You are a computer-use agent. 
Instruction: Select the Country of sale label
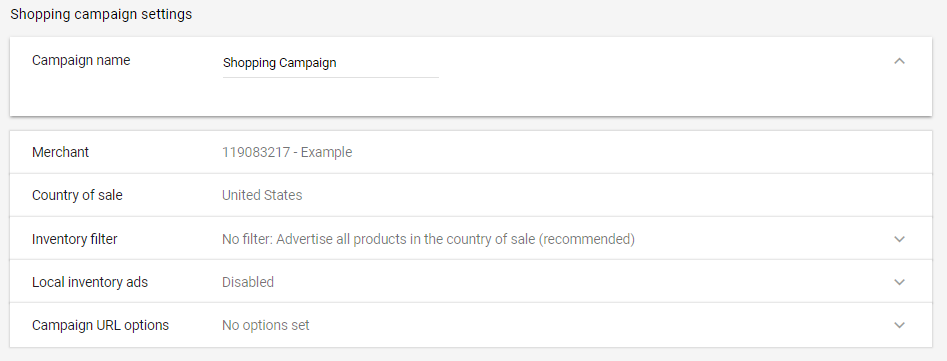(77, 196)
